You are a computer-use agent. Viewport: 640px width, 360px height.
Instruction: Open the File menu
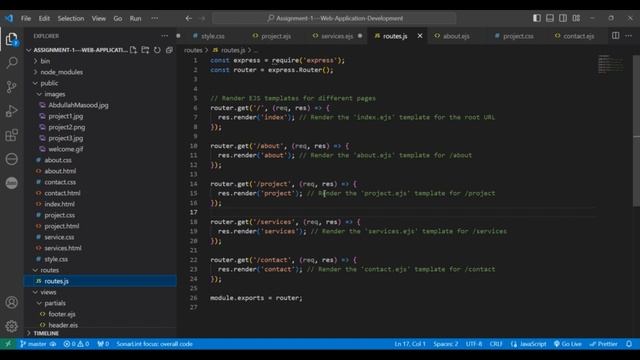(26, 18)
